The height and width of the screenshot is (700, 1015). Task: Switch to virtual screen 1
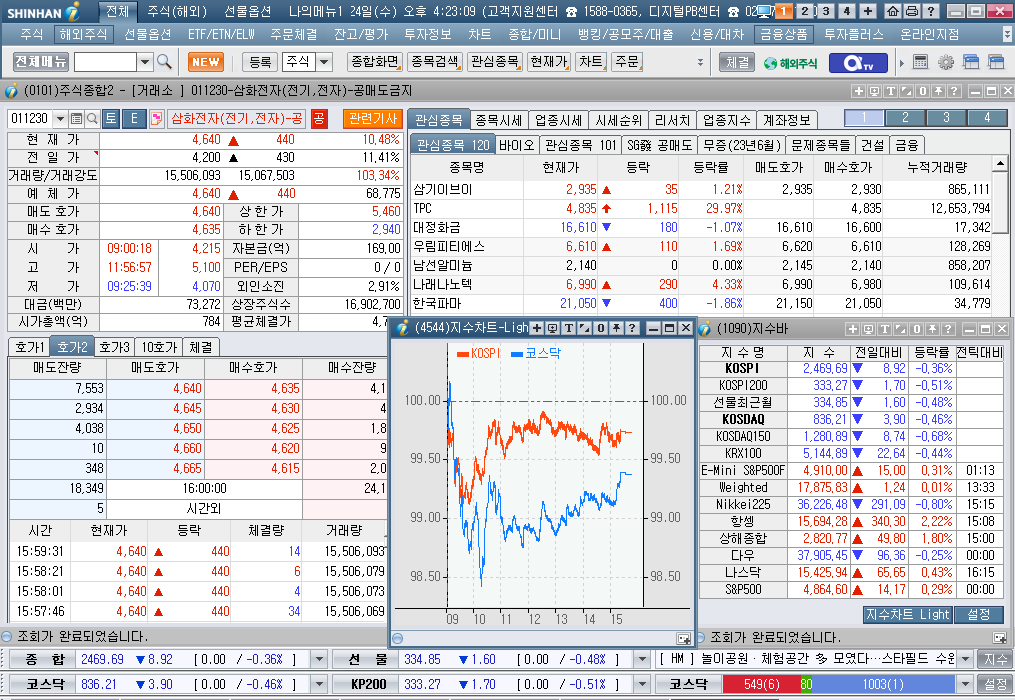coord(783,11)
